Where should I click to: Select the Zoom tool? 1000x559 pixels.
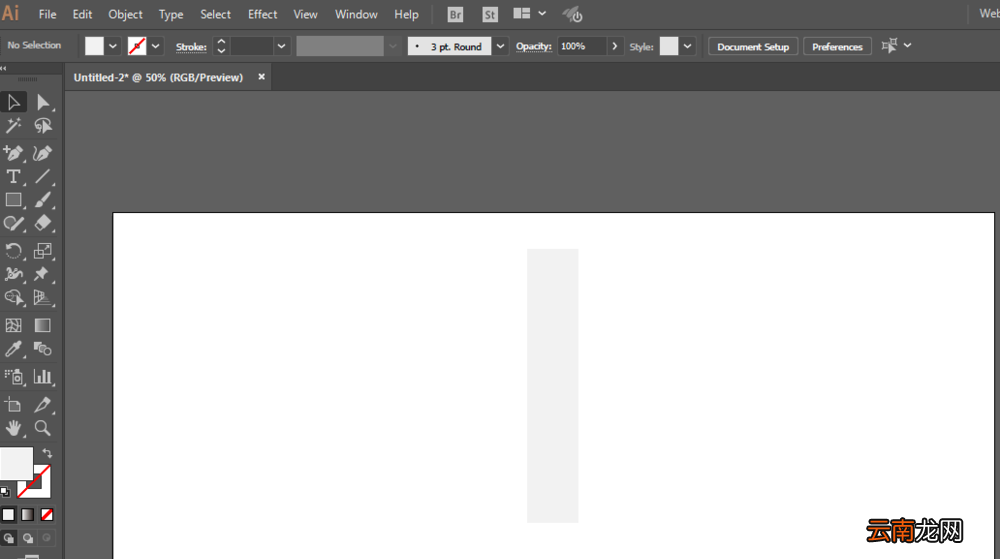click(43, 428)
